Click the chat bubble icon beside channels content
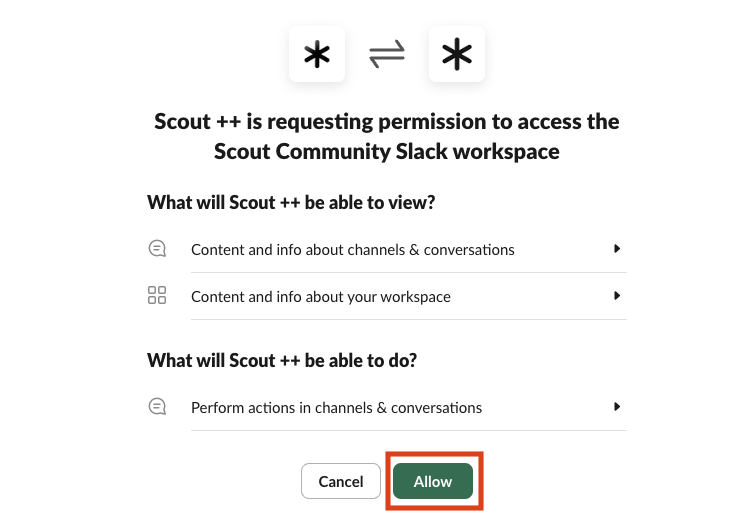 click(157, 249)
